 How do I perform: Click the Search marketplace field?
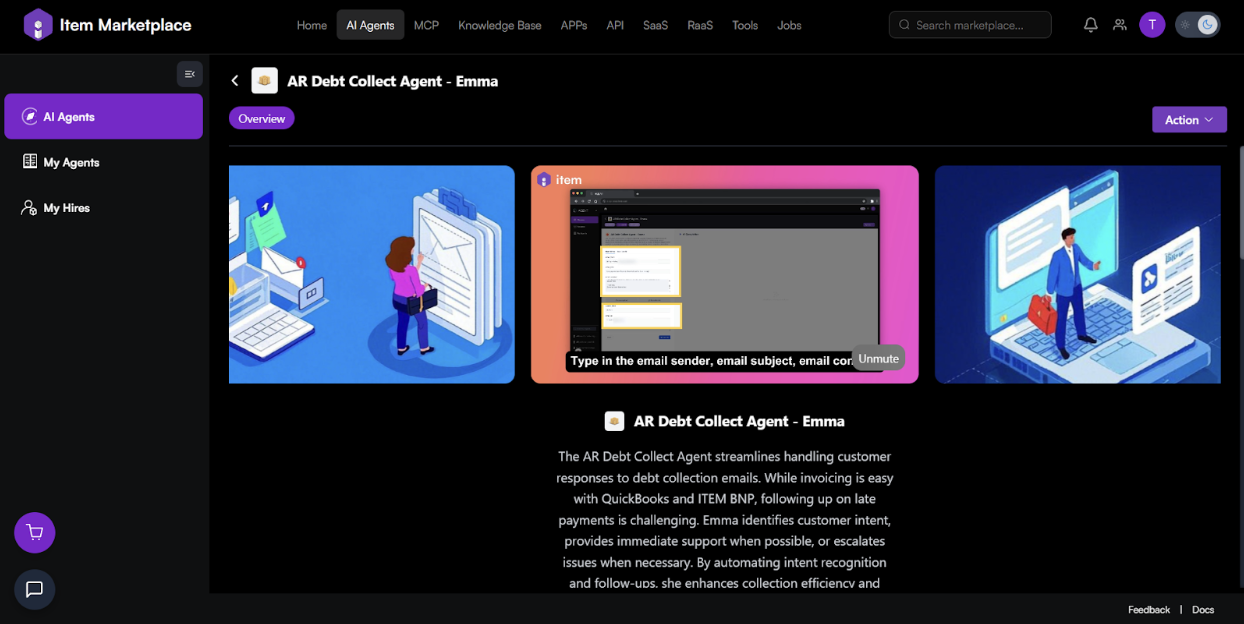pyautogui.click(x=969, y=25)
